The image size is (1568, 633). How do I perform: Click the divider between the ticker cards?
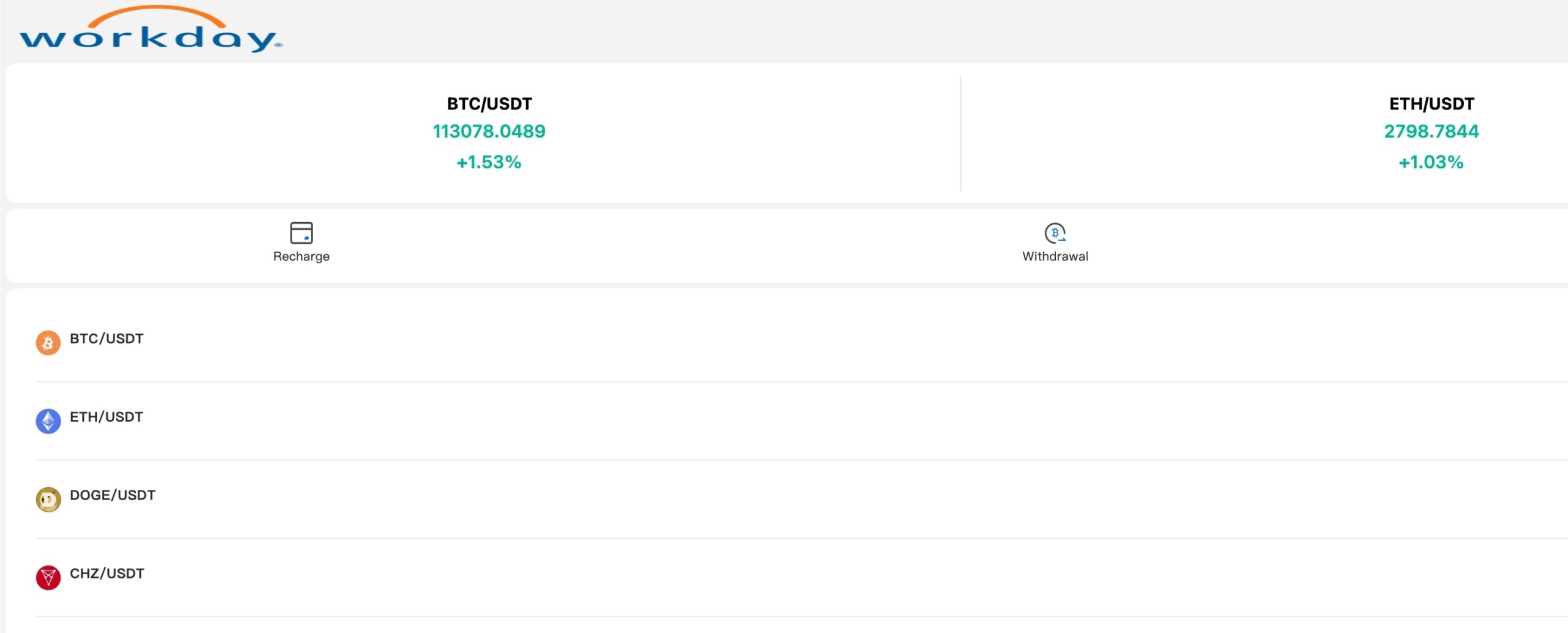click(960, 133)
